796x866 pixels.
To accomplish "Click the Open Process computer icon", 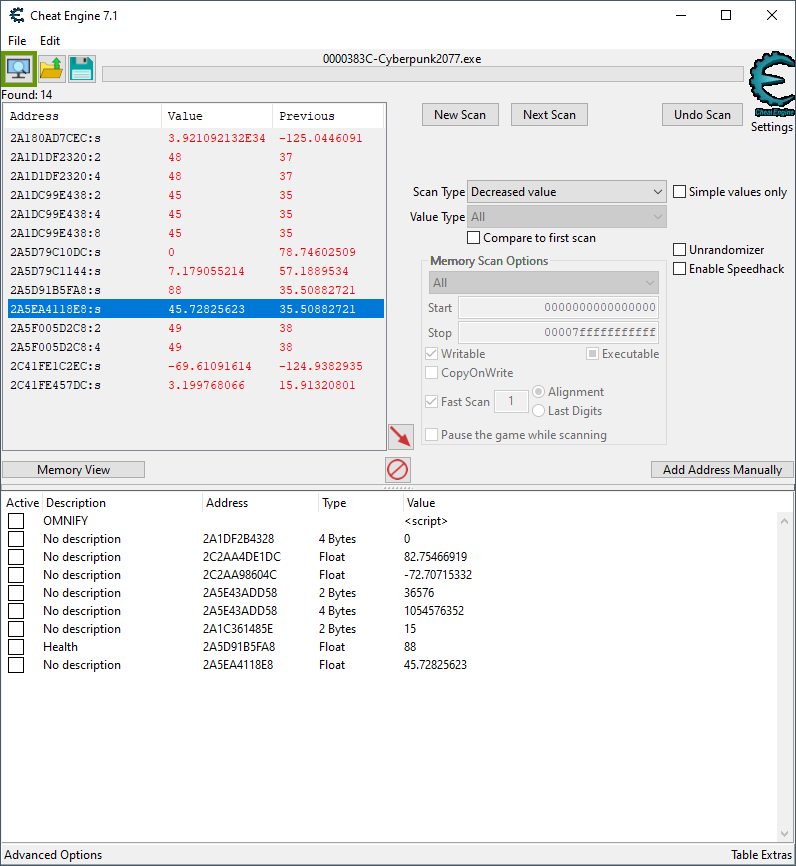I will click(x=19, y=69).
